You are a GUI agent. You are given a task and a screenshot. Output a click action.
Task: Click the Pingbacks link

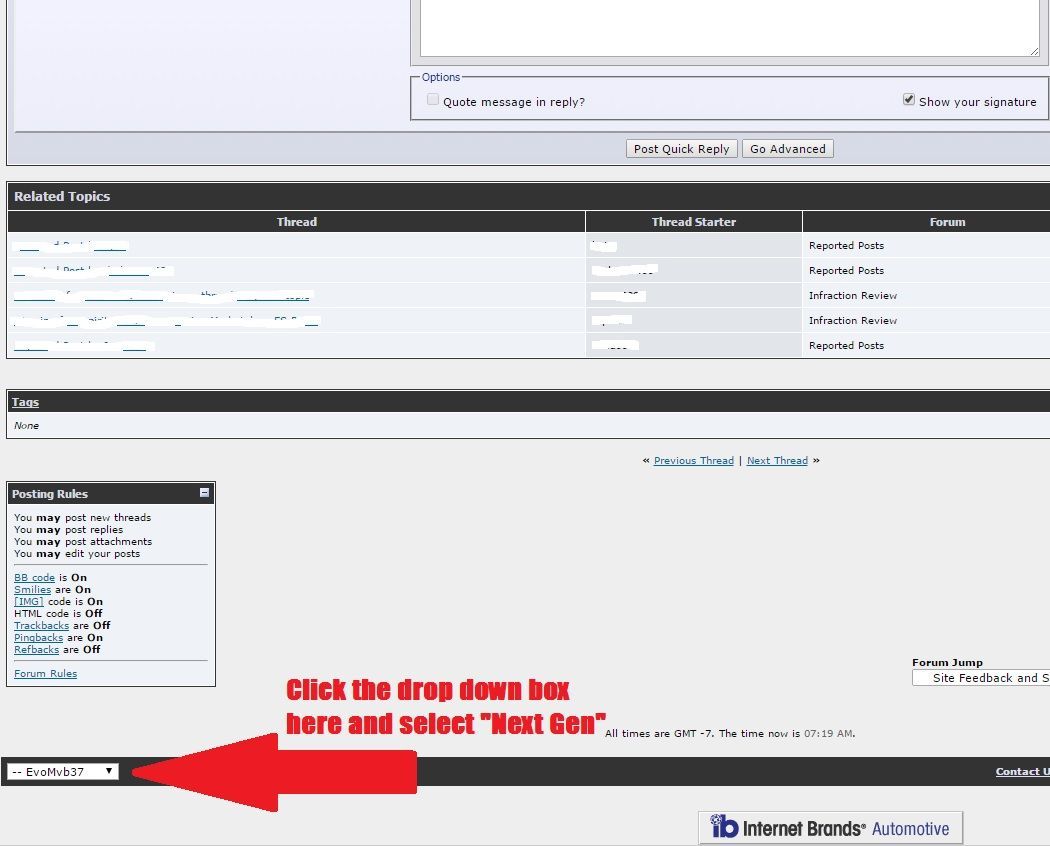point(38,638)
